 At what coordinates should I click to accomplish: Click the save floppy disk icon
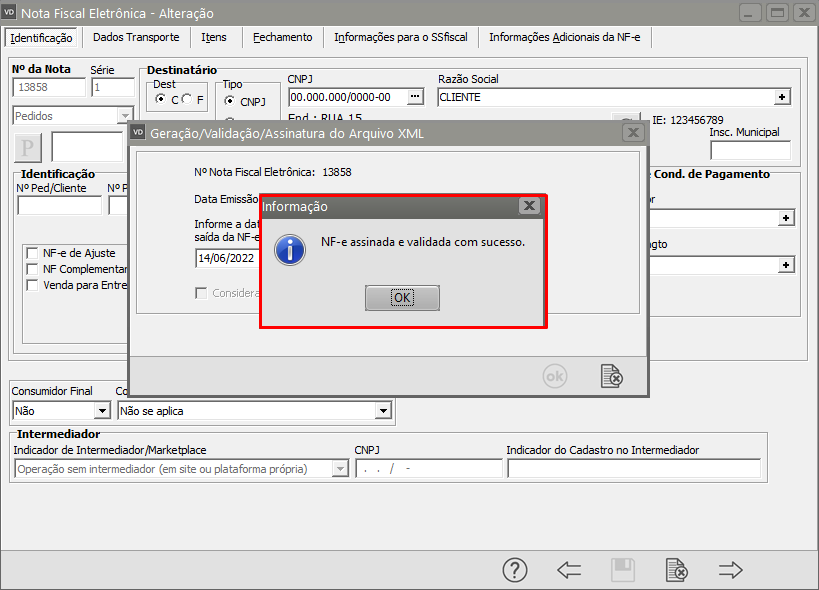[x=623, y=570]
